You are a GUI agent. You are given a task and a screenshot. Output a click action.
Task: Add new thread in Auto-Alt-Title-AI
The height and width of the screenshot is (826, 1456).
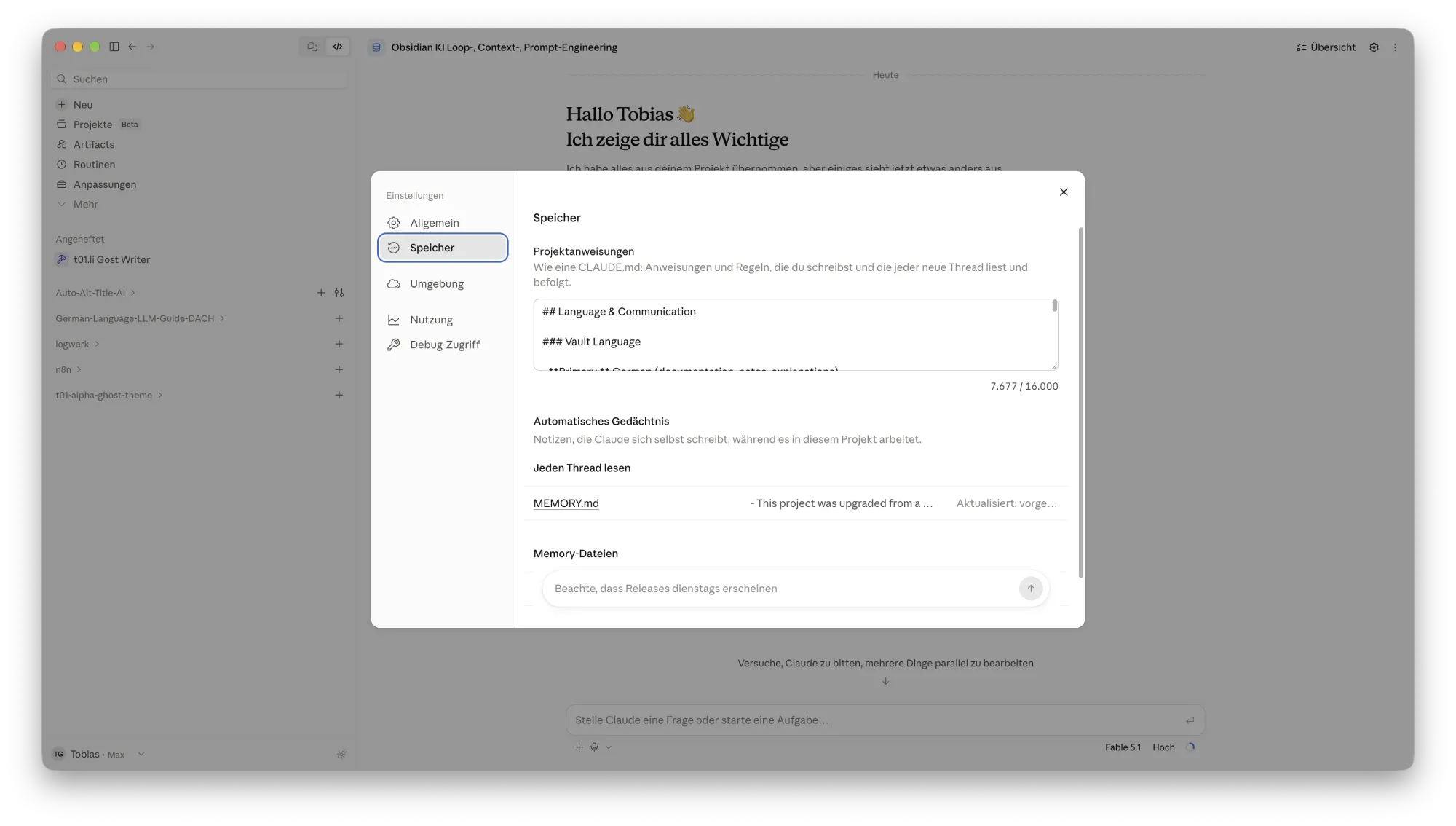321,293
